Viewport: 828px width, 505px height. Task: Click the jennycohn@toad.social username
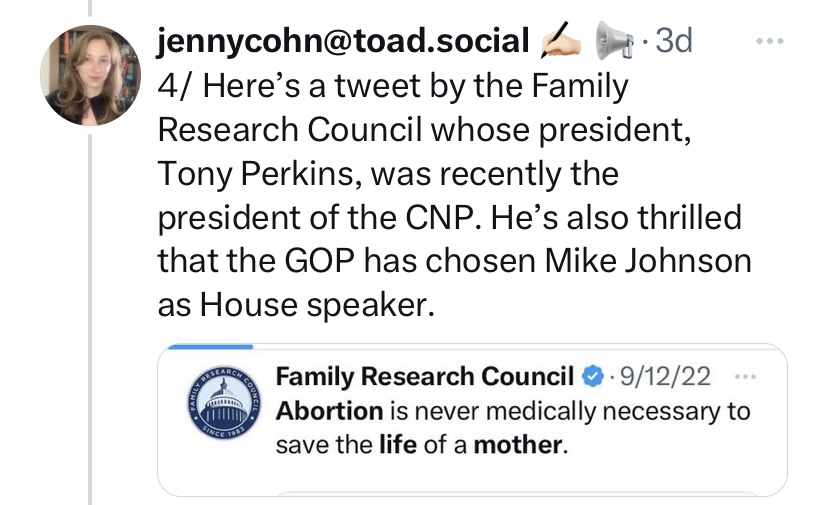pyautogui.click(x=343, y=41)
